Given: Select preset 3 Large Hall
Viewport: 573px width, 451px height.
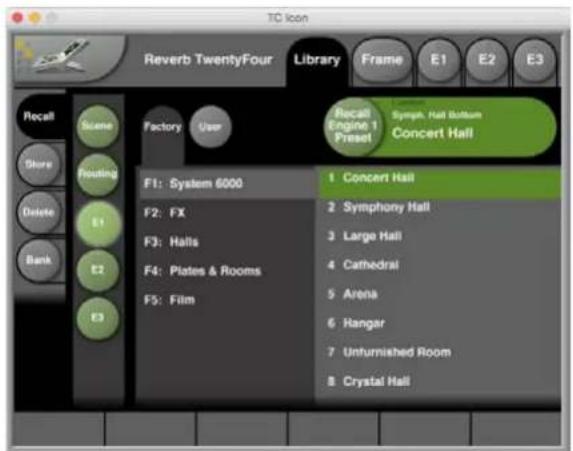Looking at the screenshot, I should (440, 236).
